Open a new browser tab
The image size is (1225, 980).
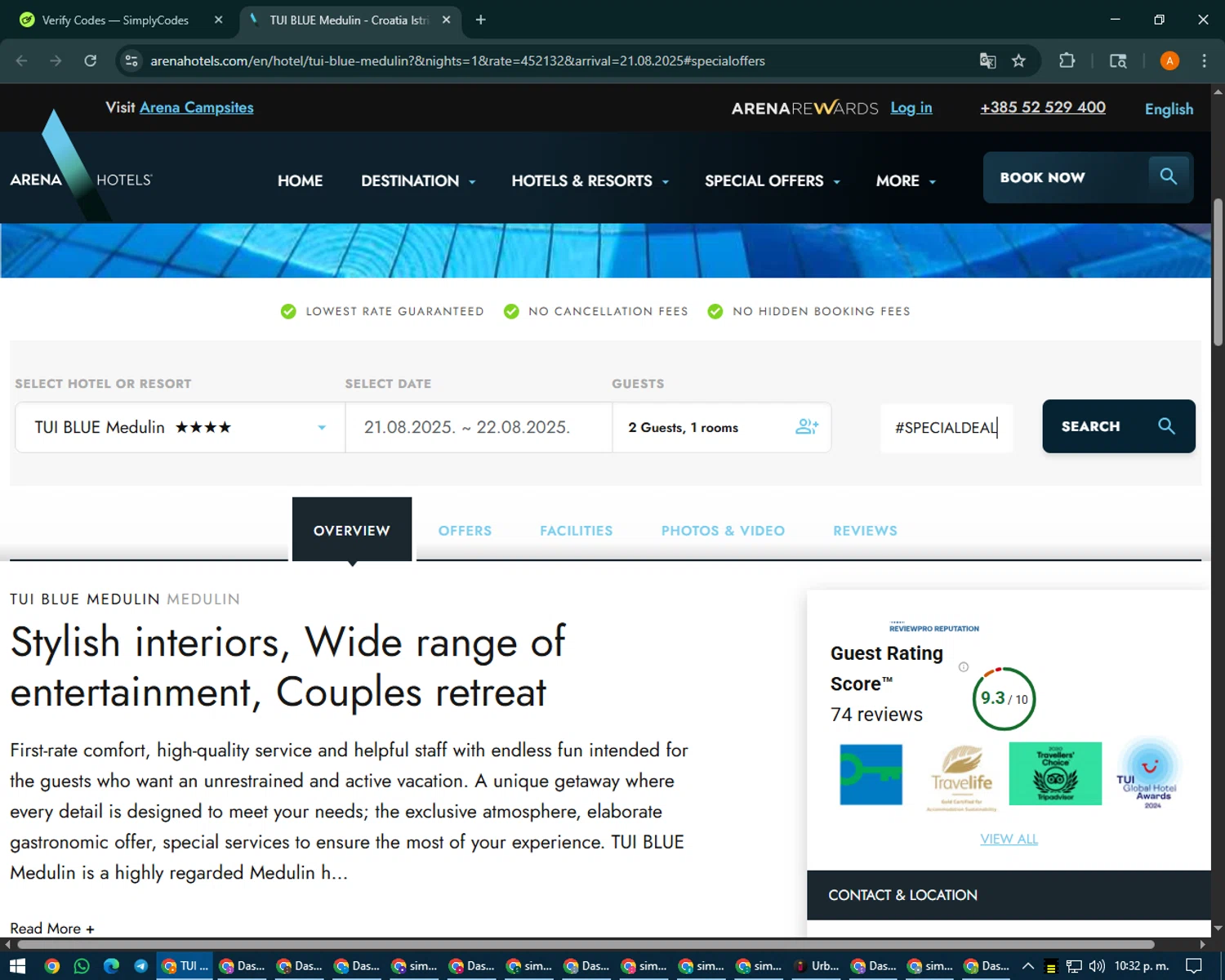[x=480, y=20]
